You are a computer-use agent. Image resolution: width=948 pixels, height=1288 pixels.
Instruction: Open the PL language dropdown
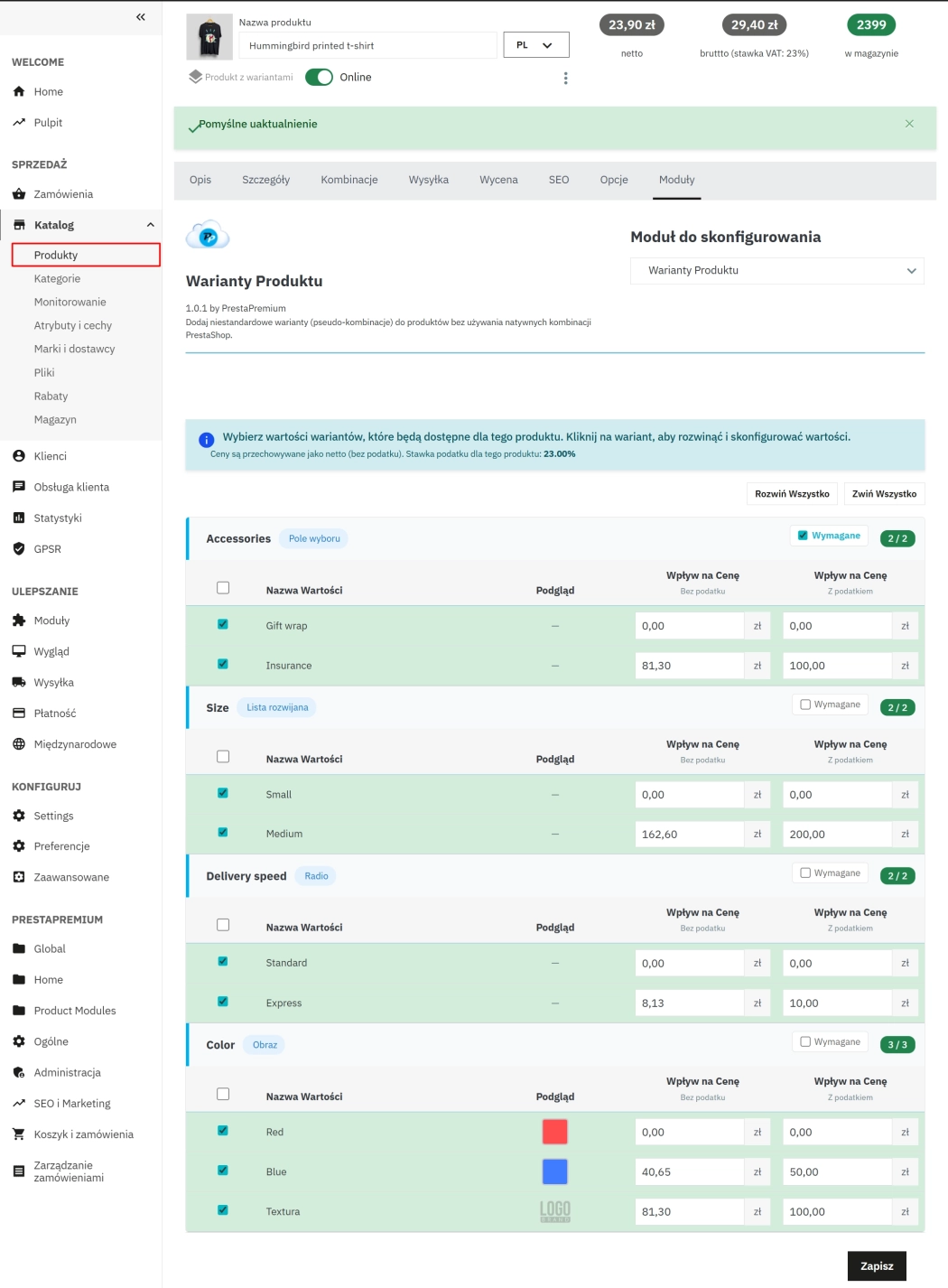point(536,44)
